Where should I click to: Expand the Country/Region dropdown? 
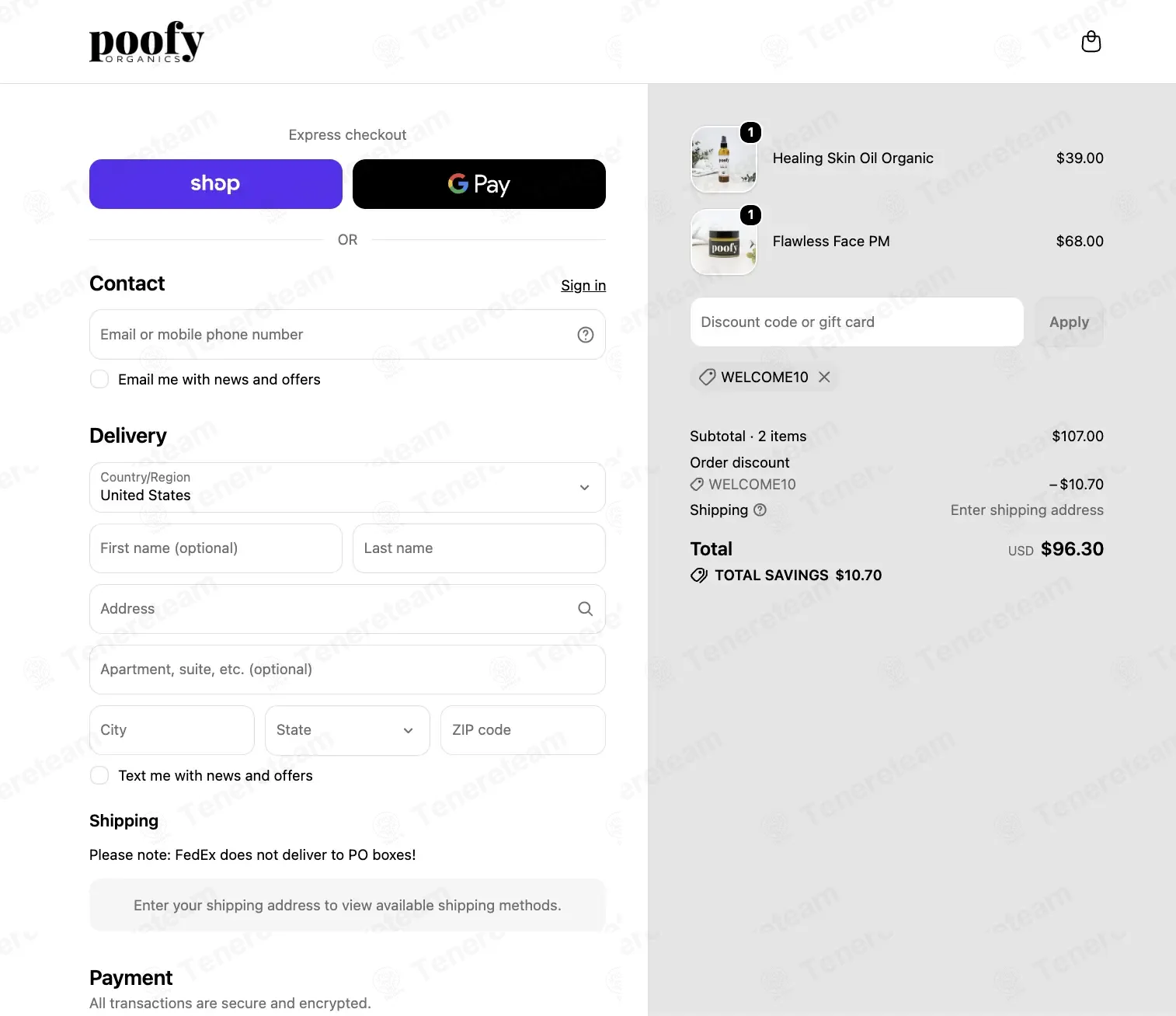click(x=347, y=488)
